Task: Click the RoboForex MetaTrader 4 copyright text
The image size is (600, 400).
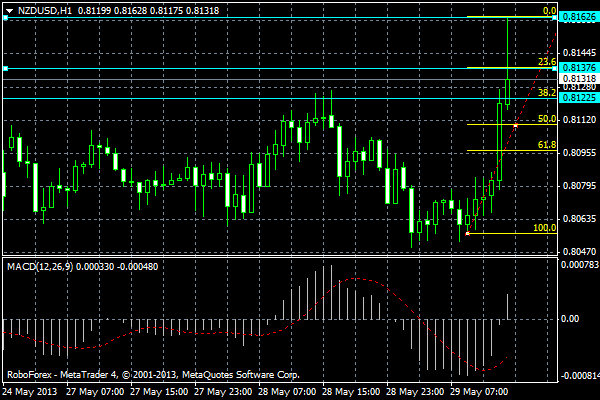Action: pos(153,375)
